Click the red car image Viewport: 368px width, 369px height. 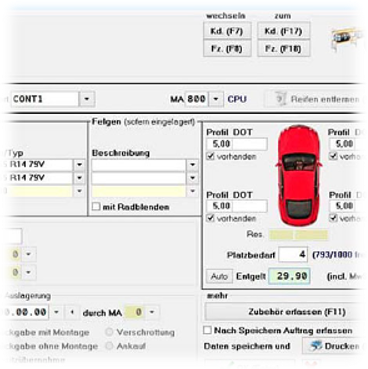pyautogui.click(x=299, y=175)
